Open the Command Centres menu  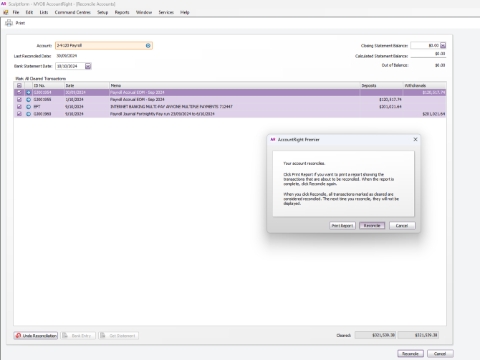tap(73, 12)
